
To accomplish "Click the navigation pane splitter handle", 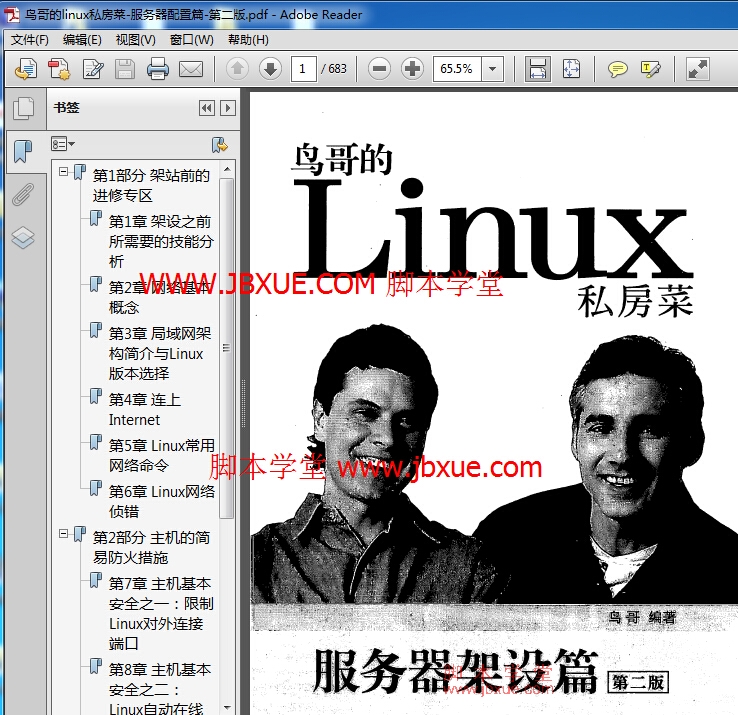I will point(243,403).
